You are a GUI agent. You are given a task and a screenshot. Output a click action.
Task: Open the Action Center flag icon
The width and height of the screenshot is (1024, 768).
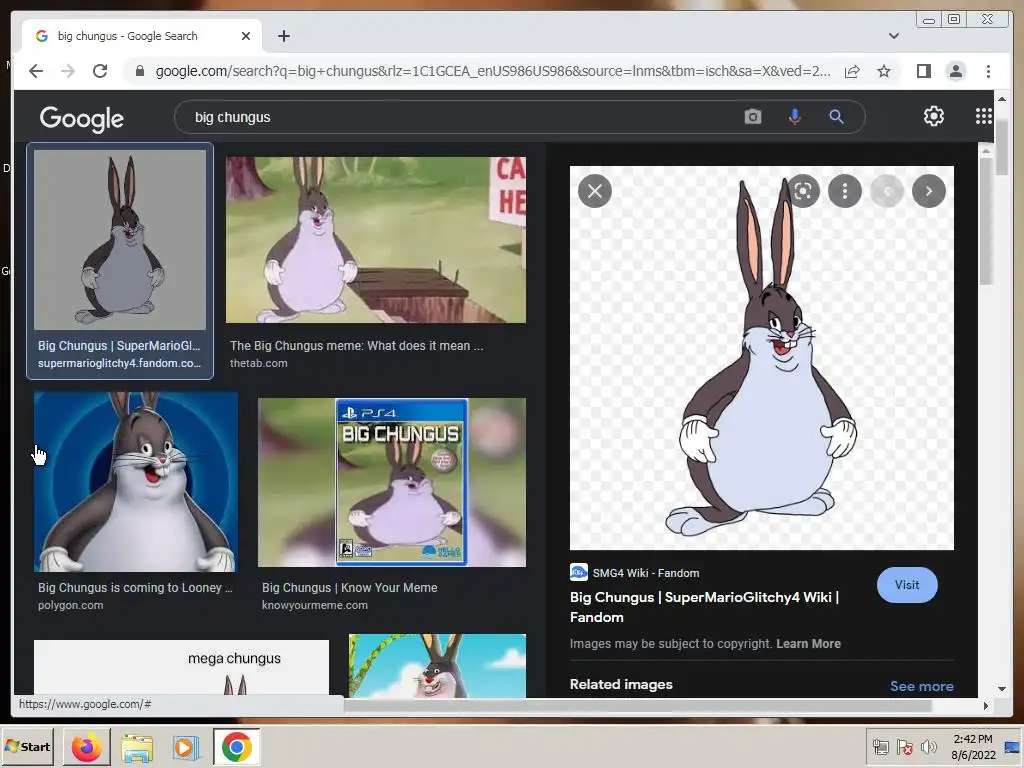coord(904,747)
